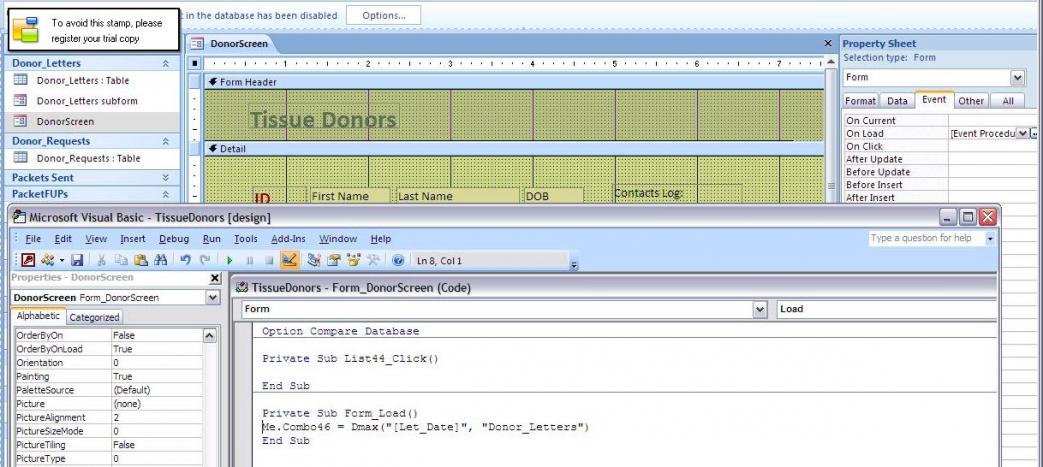Open the View menu
Viewport: 1043px width, 467px height.
point(96,239)
